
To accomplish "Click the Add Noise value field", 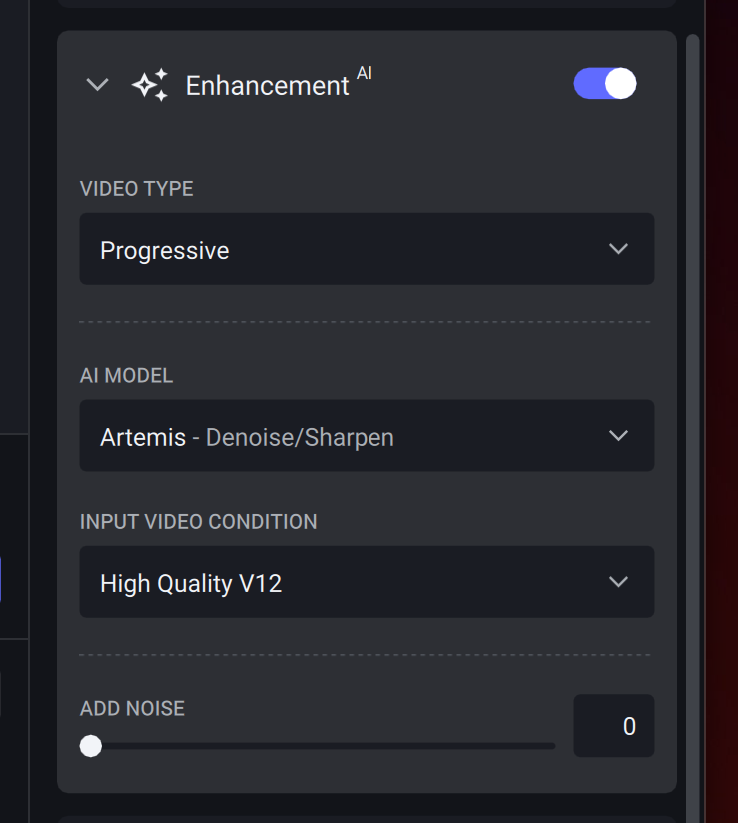I will point(613,726).
